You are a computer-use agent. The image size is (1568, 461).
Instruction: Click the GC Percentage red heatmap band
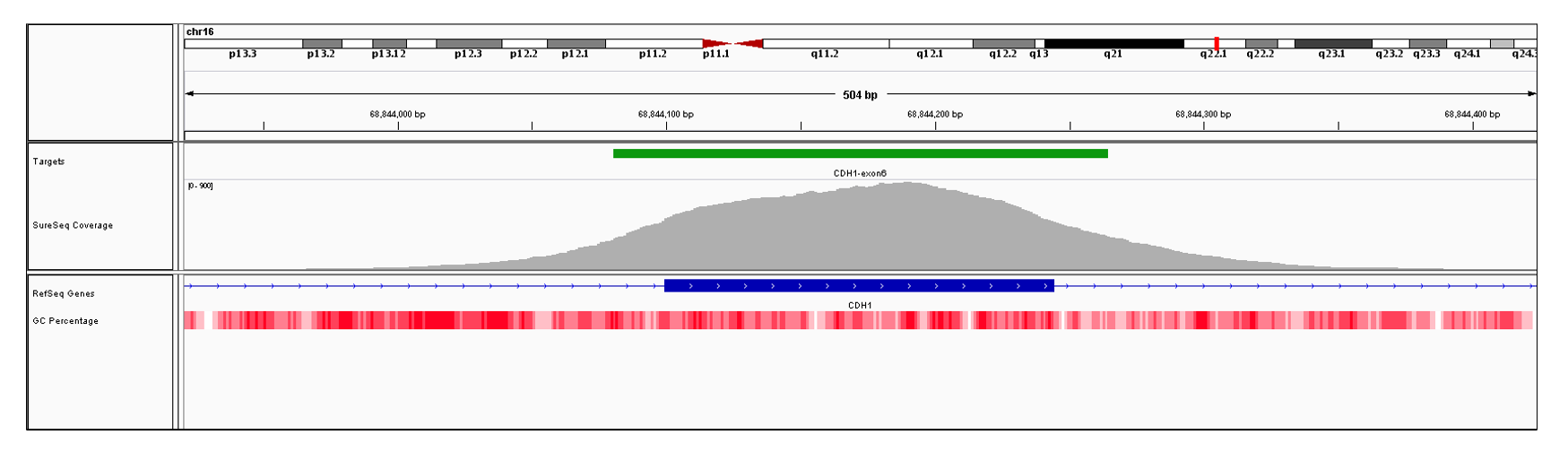[859, 320]
